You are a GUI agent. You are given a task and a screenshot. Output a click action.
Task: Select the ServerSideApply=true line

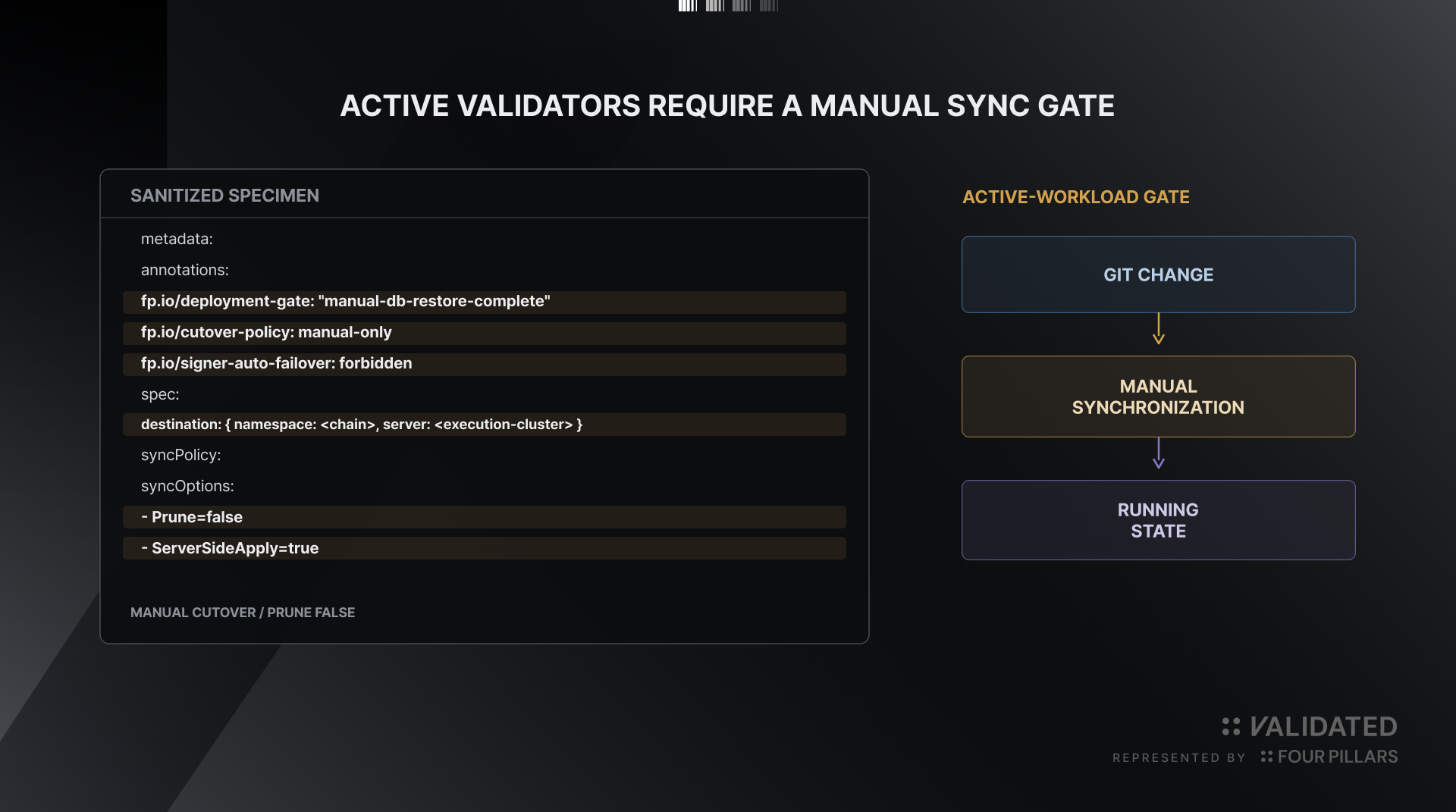[x=485, y=548]
